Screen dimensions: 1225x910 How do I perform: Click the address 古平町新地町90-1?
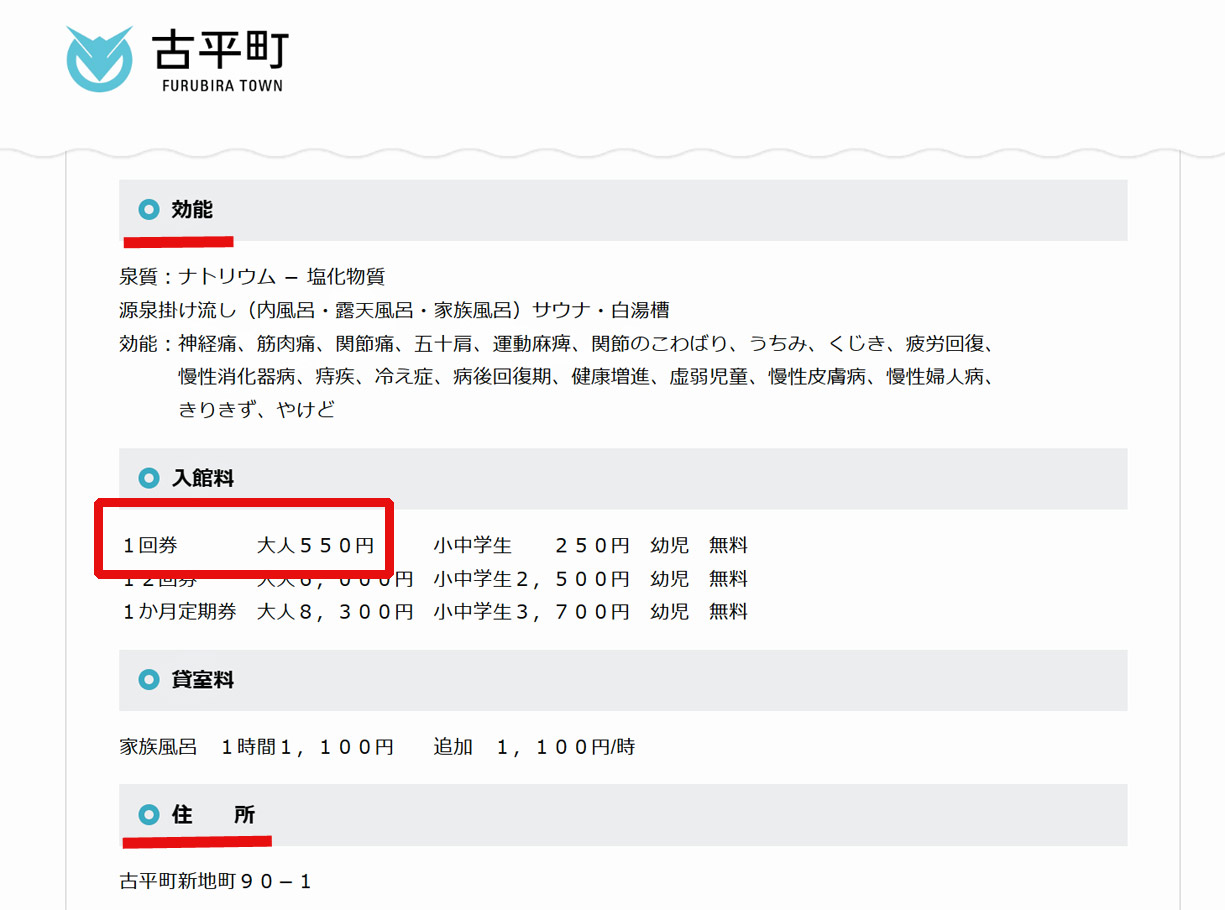(x=216, y=882)
